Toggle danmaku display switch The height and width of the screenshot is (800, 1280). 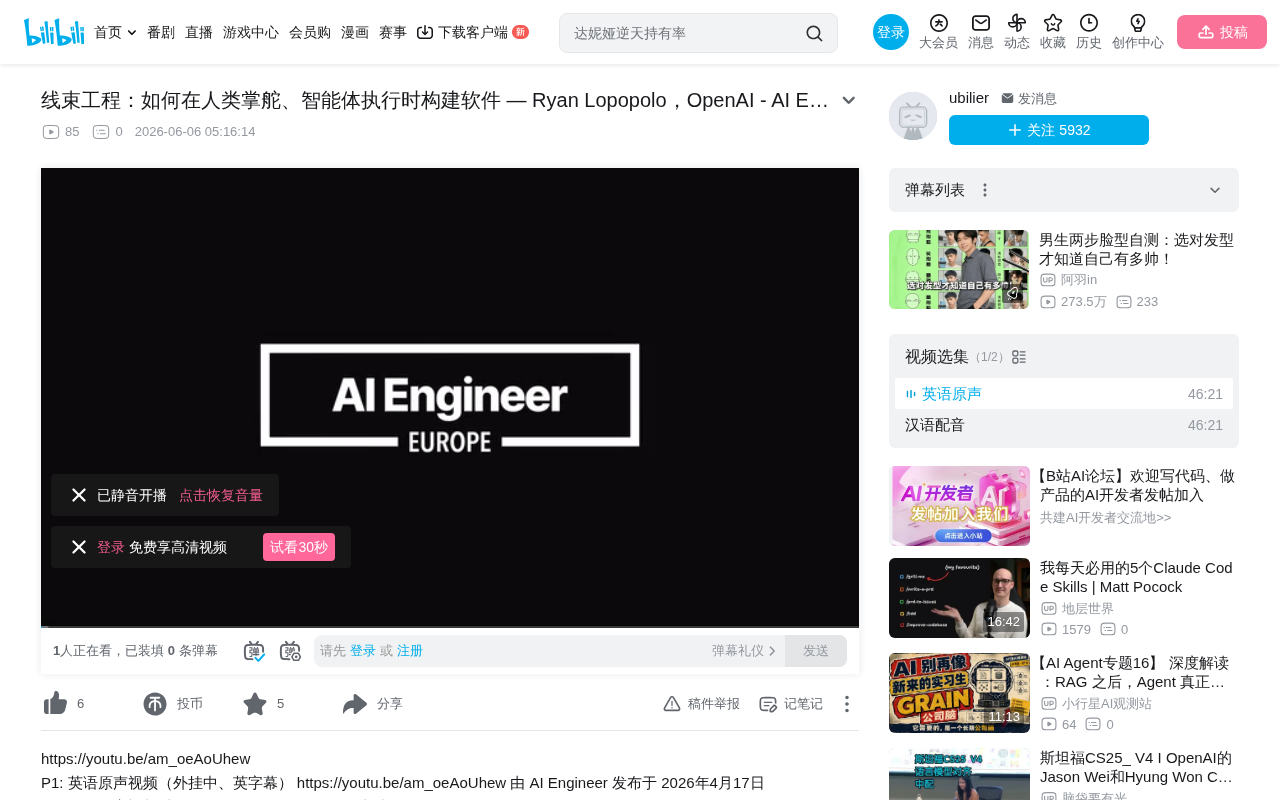click(254, 651)
